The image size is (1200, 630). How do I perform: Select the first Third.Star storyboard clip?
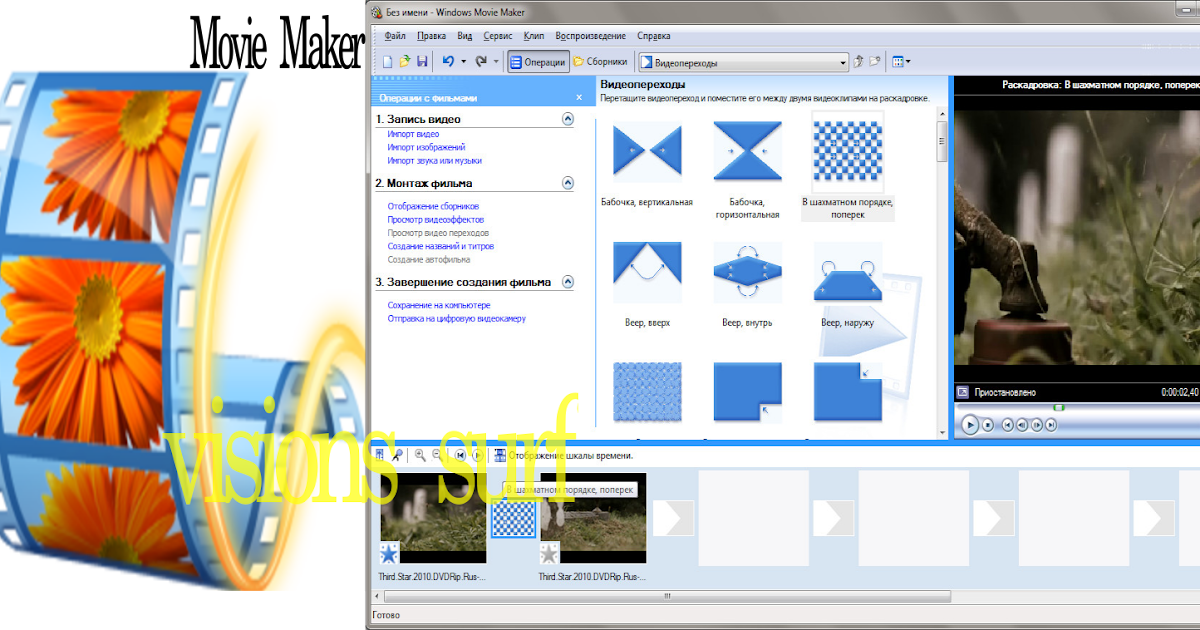(x=433, y=518)
